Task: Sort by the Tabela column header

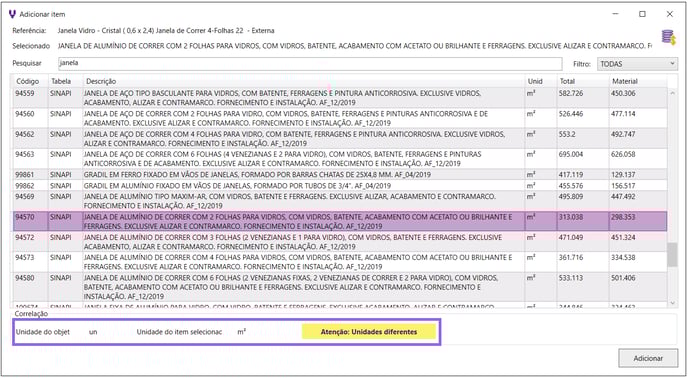Action: coord(61,81)
